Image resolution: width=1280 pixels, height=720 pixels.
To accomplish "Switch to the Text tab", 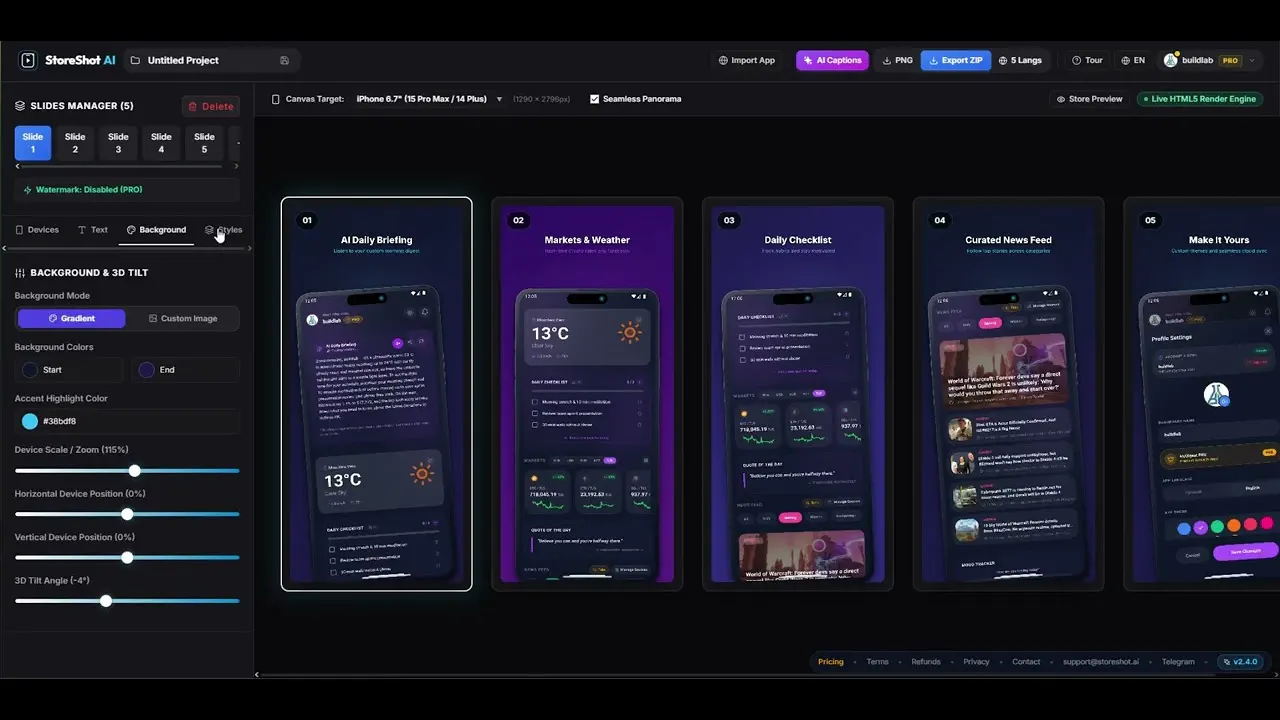I will pos(93,230).
